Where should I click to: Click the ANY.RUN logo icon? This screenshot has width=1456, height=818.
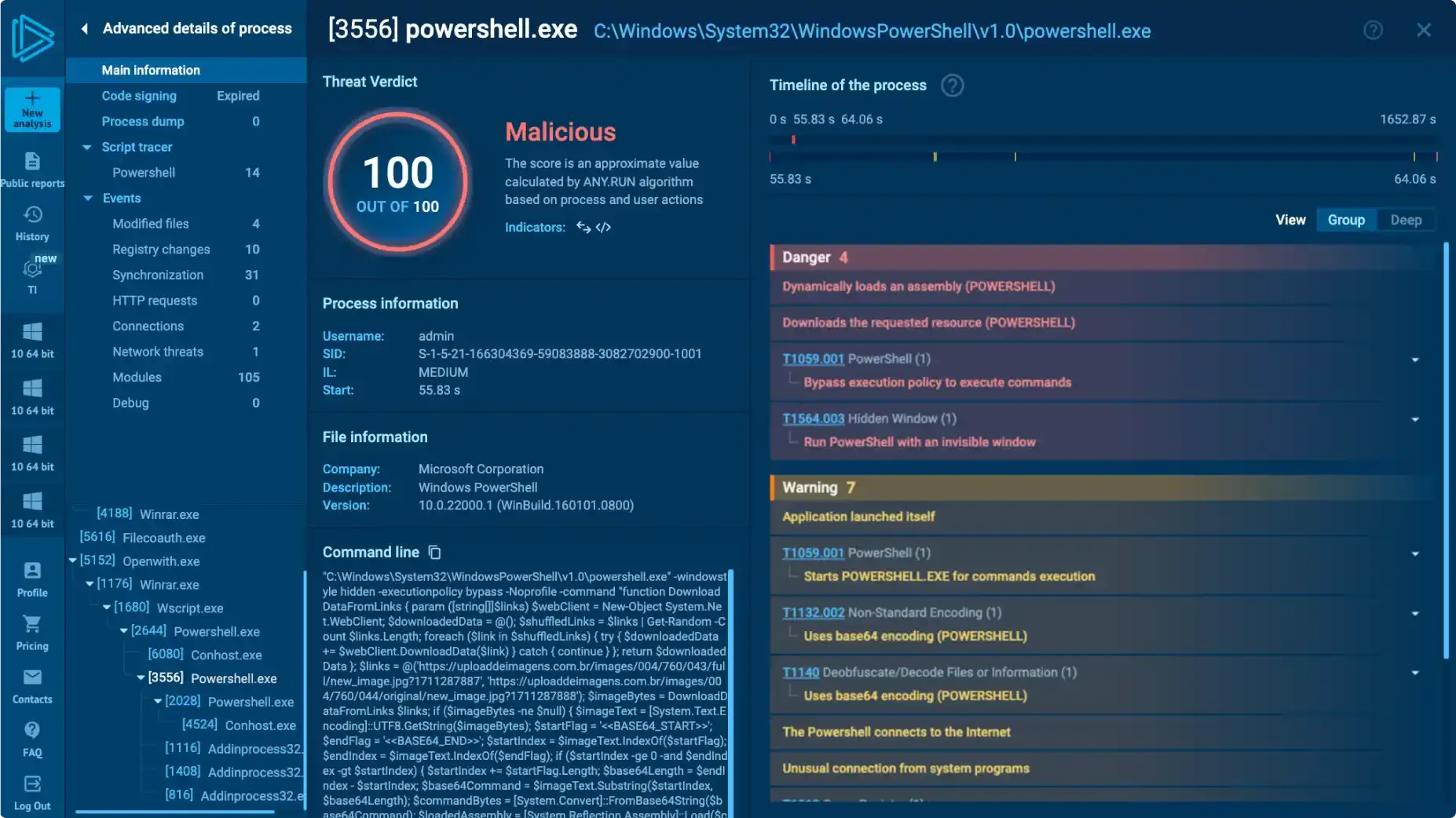point(32,38)
